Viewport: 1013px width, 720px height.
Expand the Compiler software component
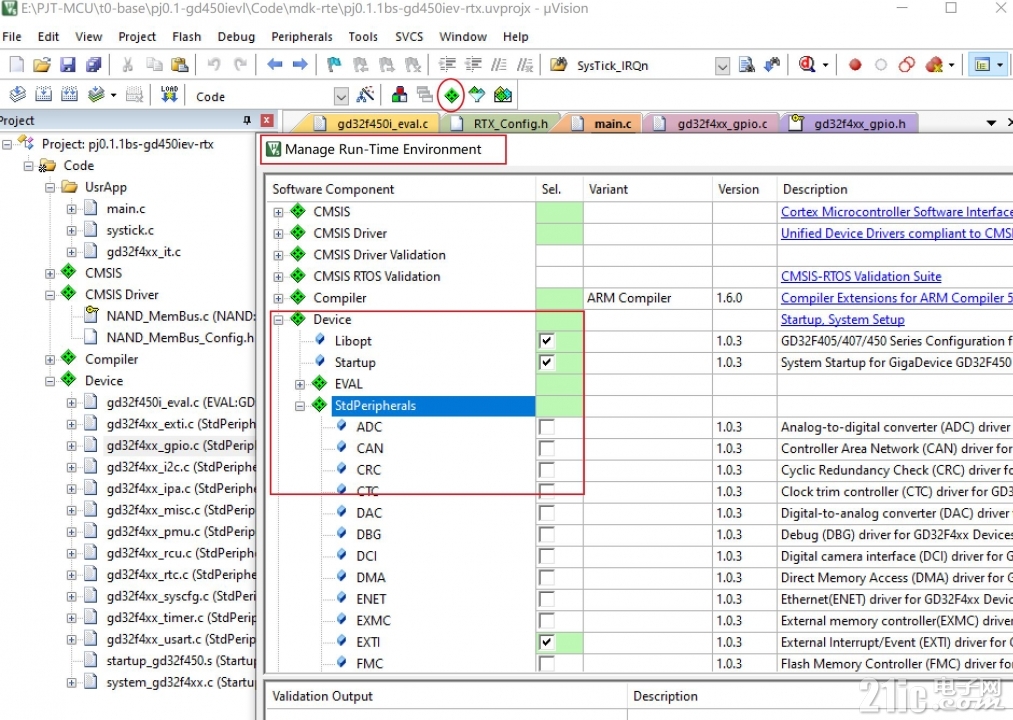click(x=278, y=299)
